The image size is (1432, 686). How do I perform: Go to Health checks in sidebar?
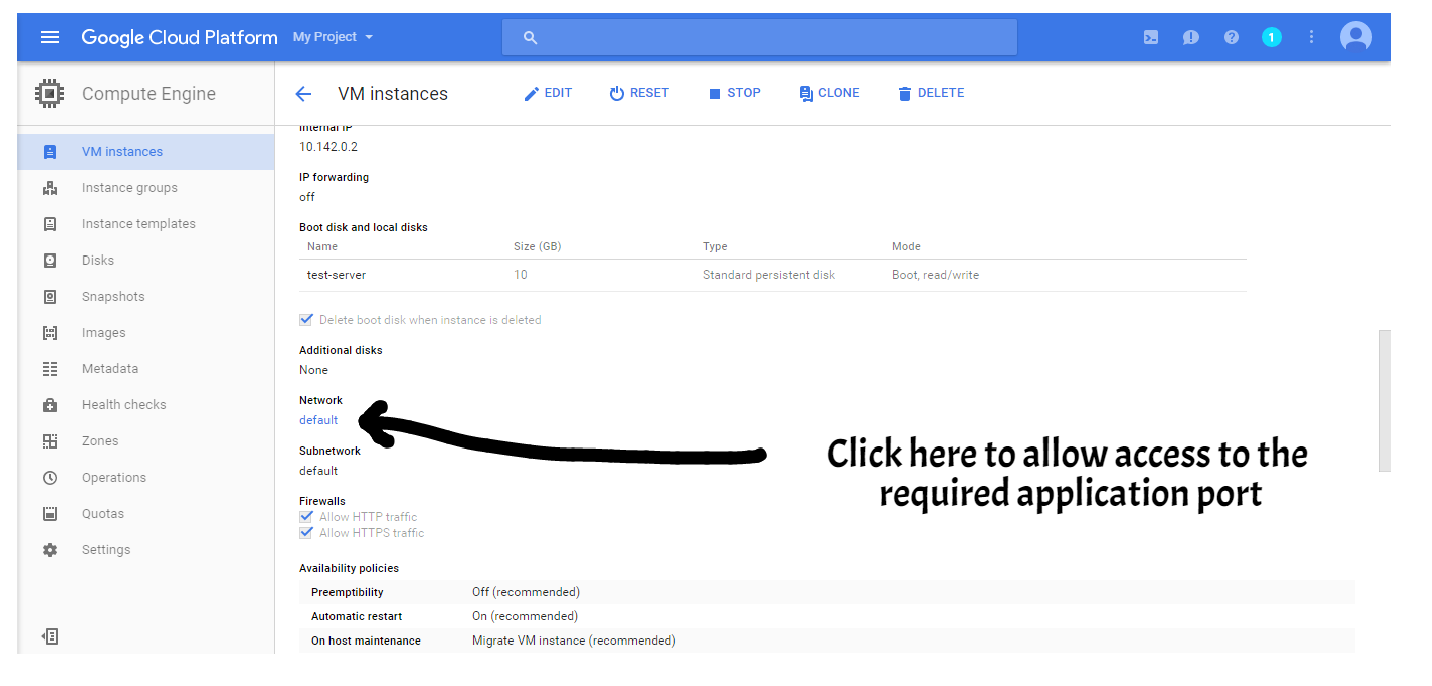coord(124,405)
